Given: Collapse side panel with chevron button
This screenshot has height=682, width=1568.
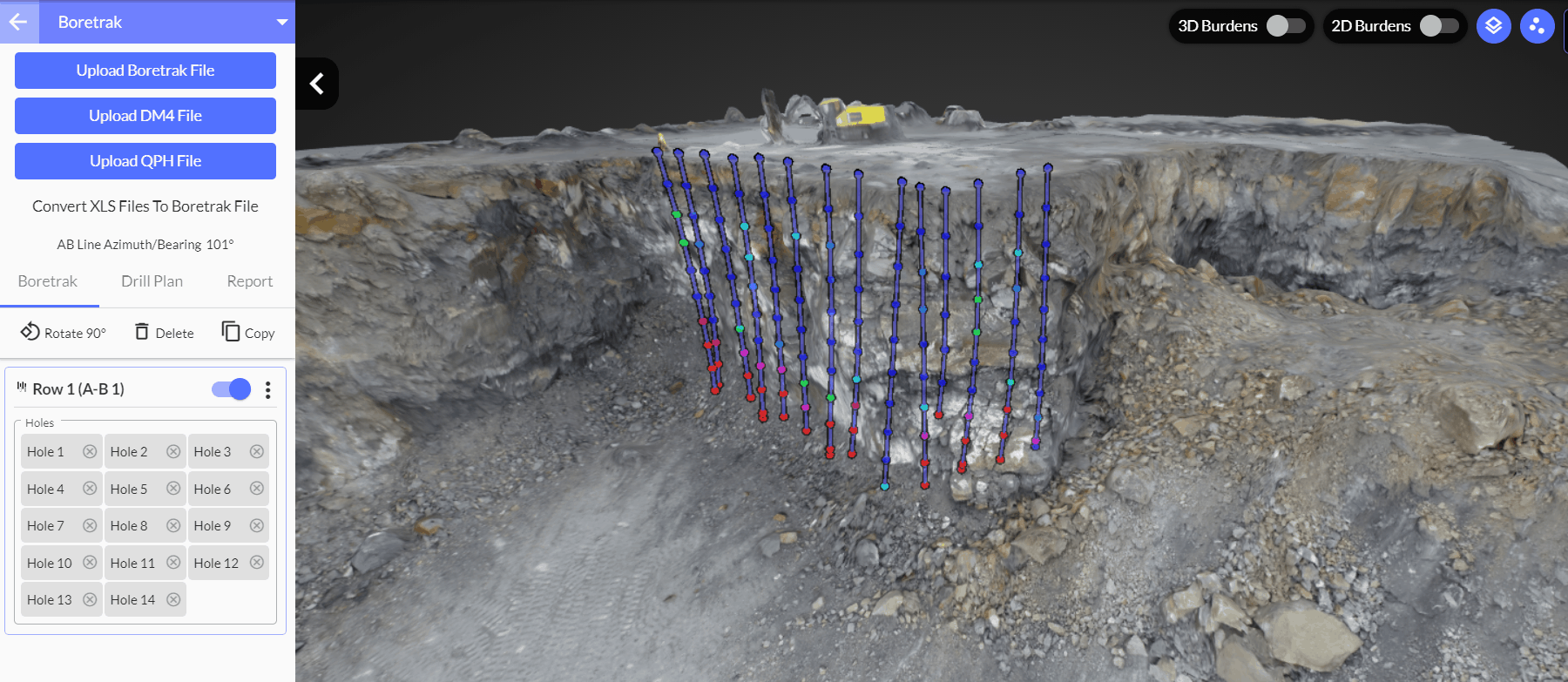Looking at the screenshot, I should (x=317, y=84).
